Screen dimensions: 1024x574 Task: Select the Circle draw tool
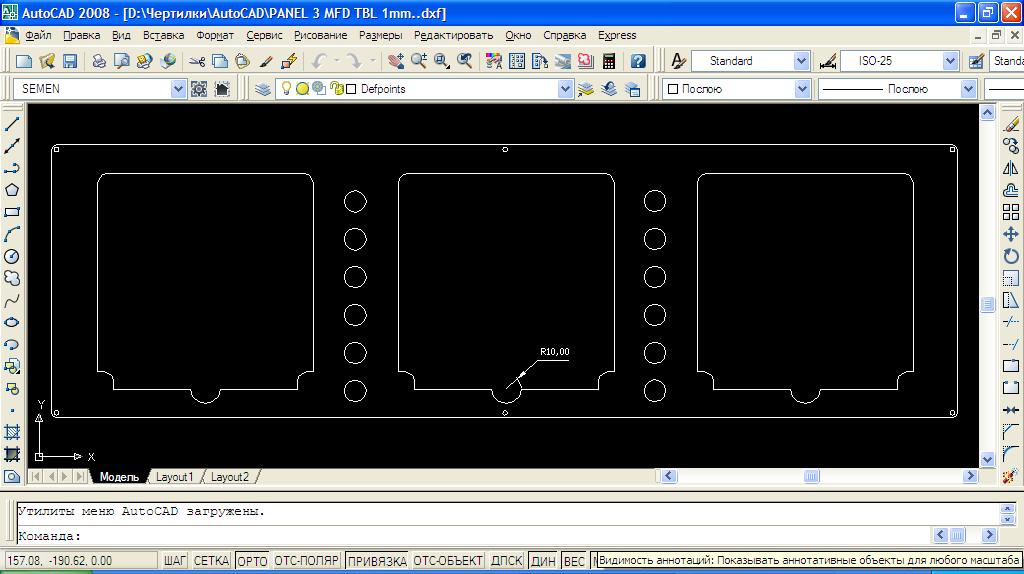click(x=12, y=257)
